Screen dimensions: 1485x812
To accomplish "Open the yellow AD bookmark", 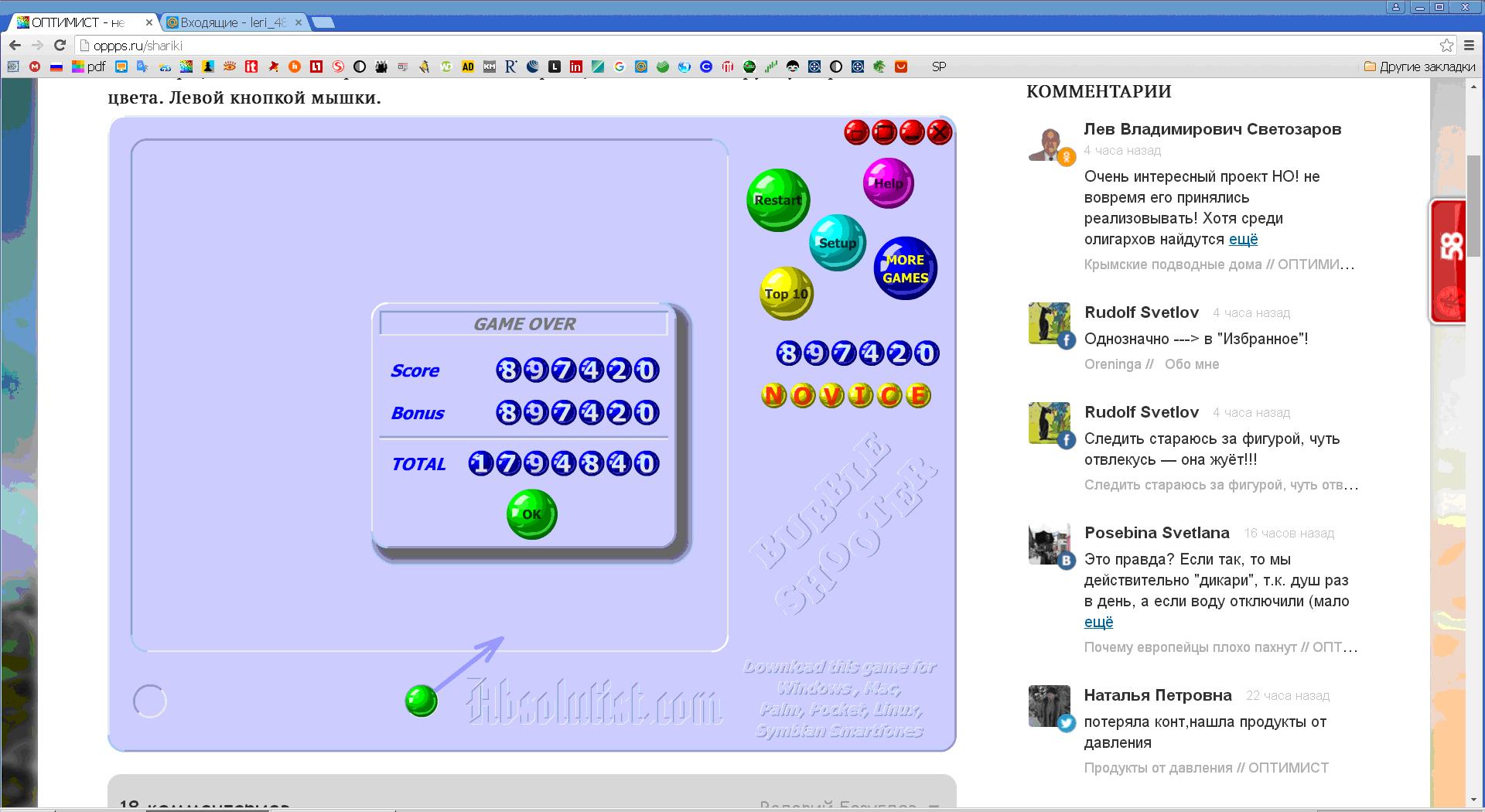I will point(468,67).
